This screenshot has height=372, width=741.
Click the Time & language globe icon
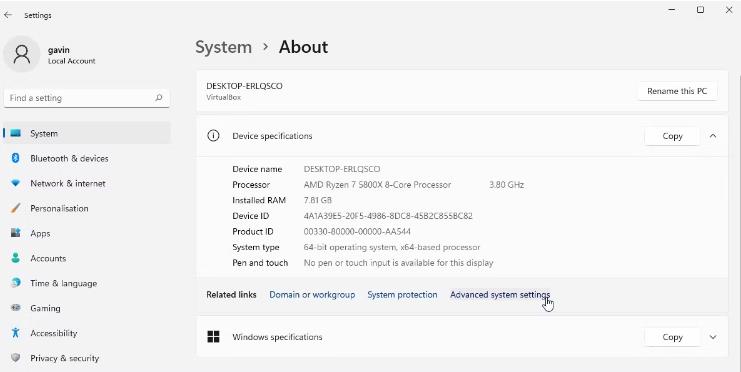16,283
